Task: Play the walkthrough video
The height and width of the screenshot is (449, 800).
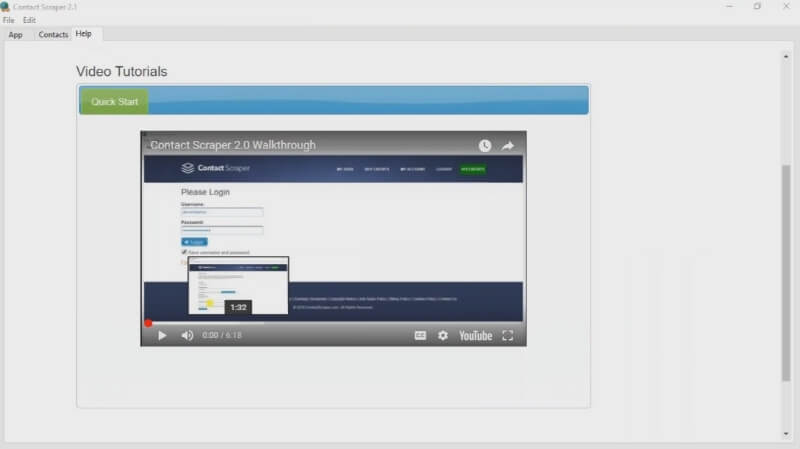Action: pos(162,335)
